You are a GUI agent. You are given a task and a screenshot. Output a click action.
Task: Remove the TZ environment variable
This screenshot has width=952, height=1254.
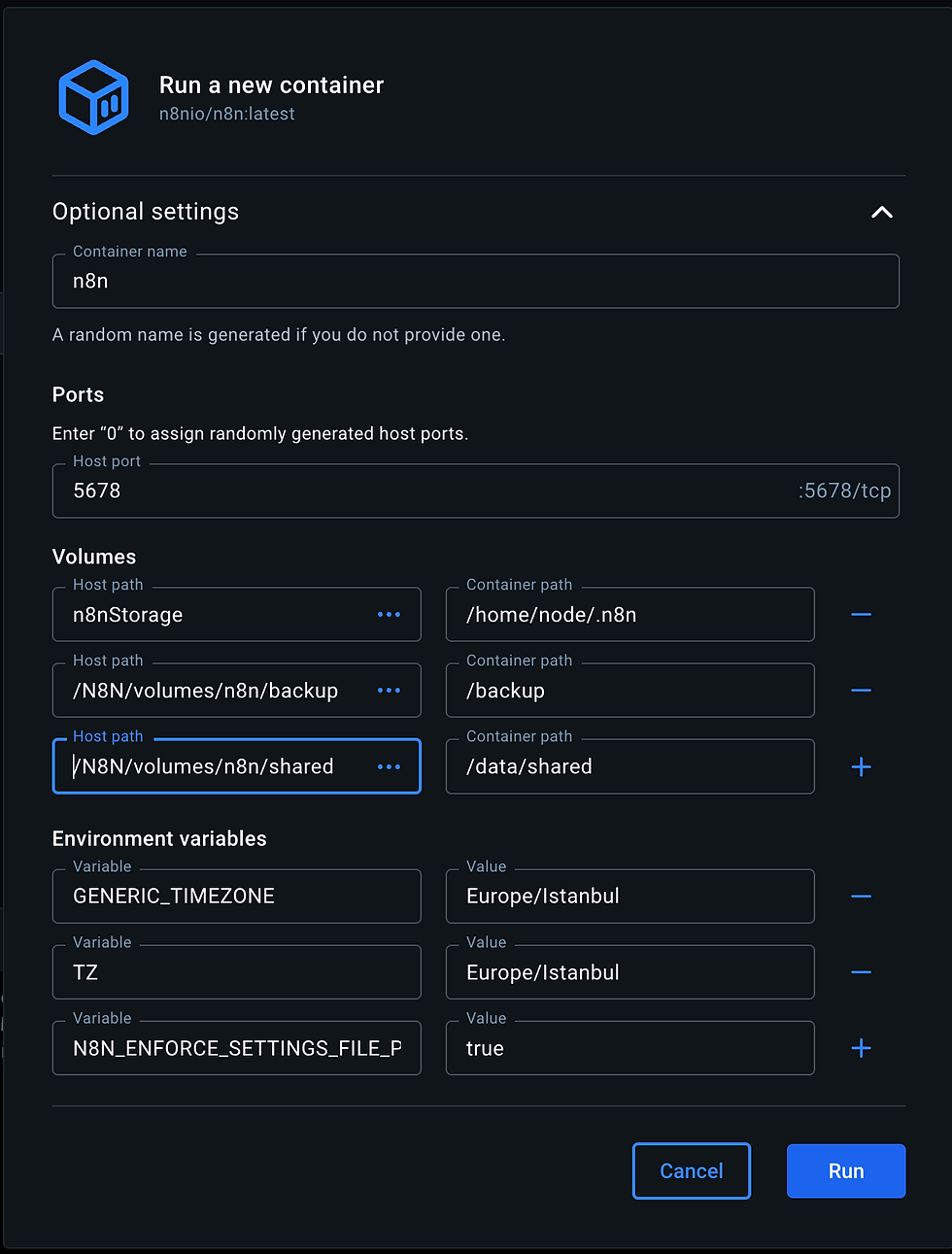click(861, 972)
